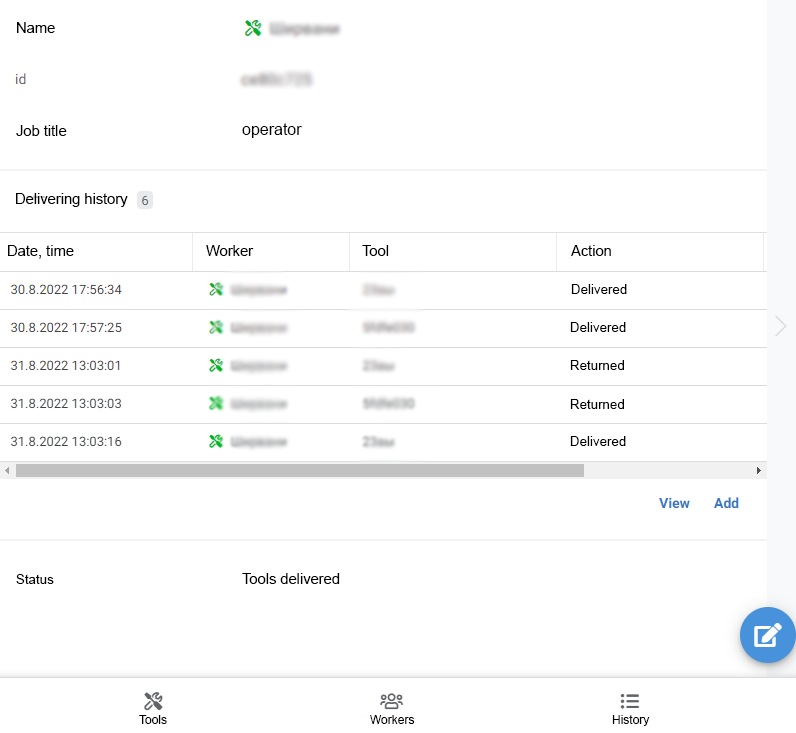This screenshot has width=796, height=733.
Task: Click Returned action in 13:03:03 row
Action: pos(597,405)
